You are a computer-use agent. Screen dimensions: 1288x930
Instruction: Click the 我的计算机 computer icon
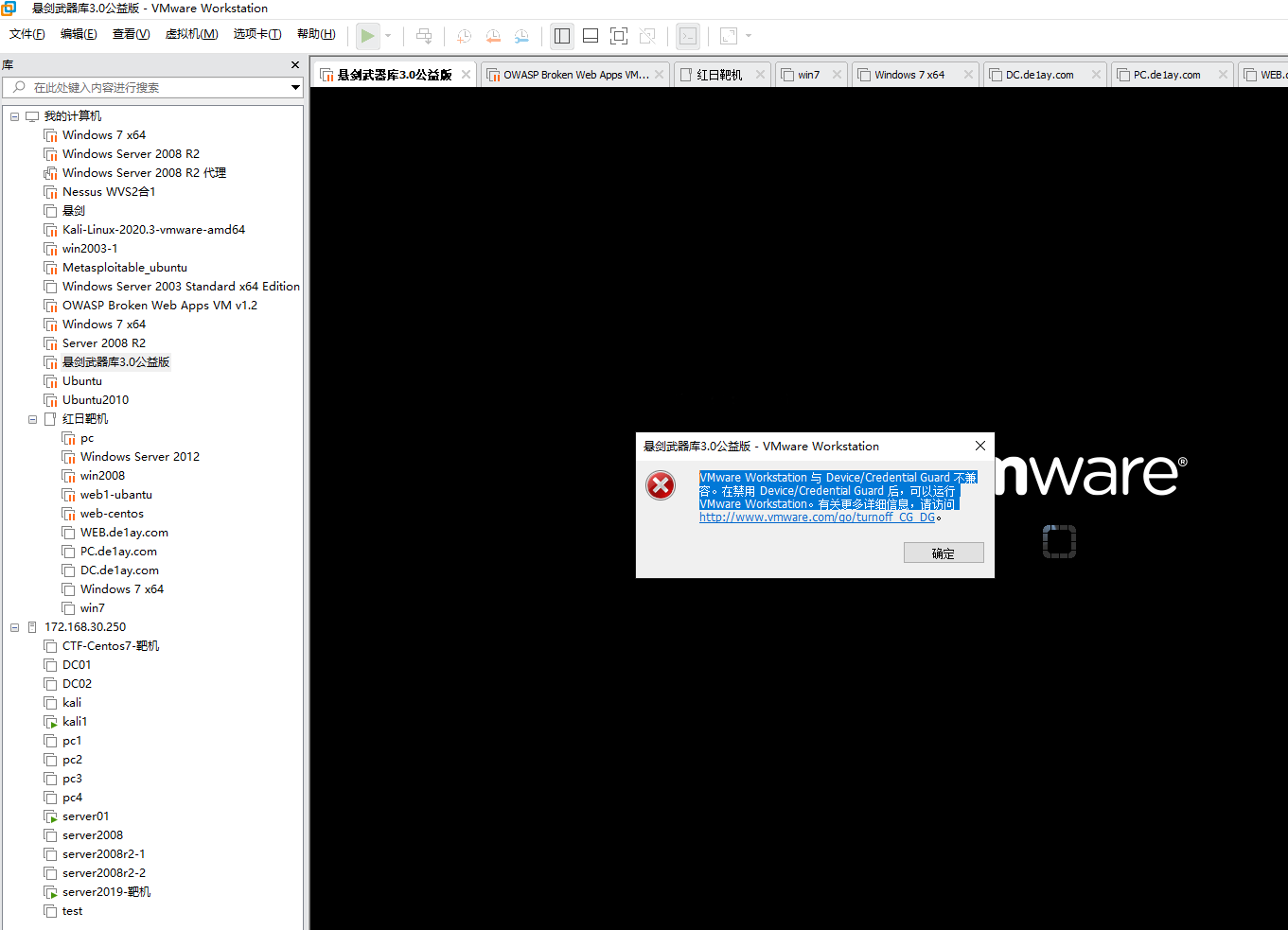pyautogui.click(x=32, y=116)
